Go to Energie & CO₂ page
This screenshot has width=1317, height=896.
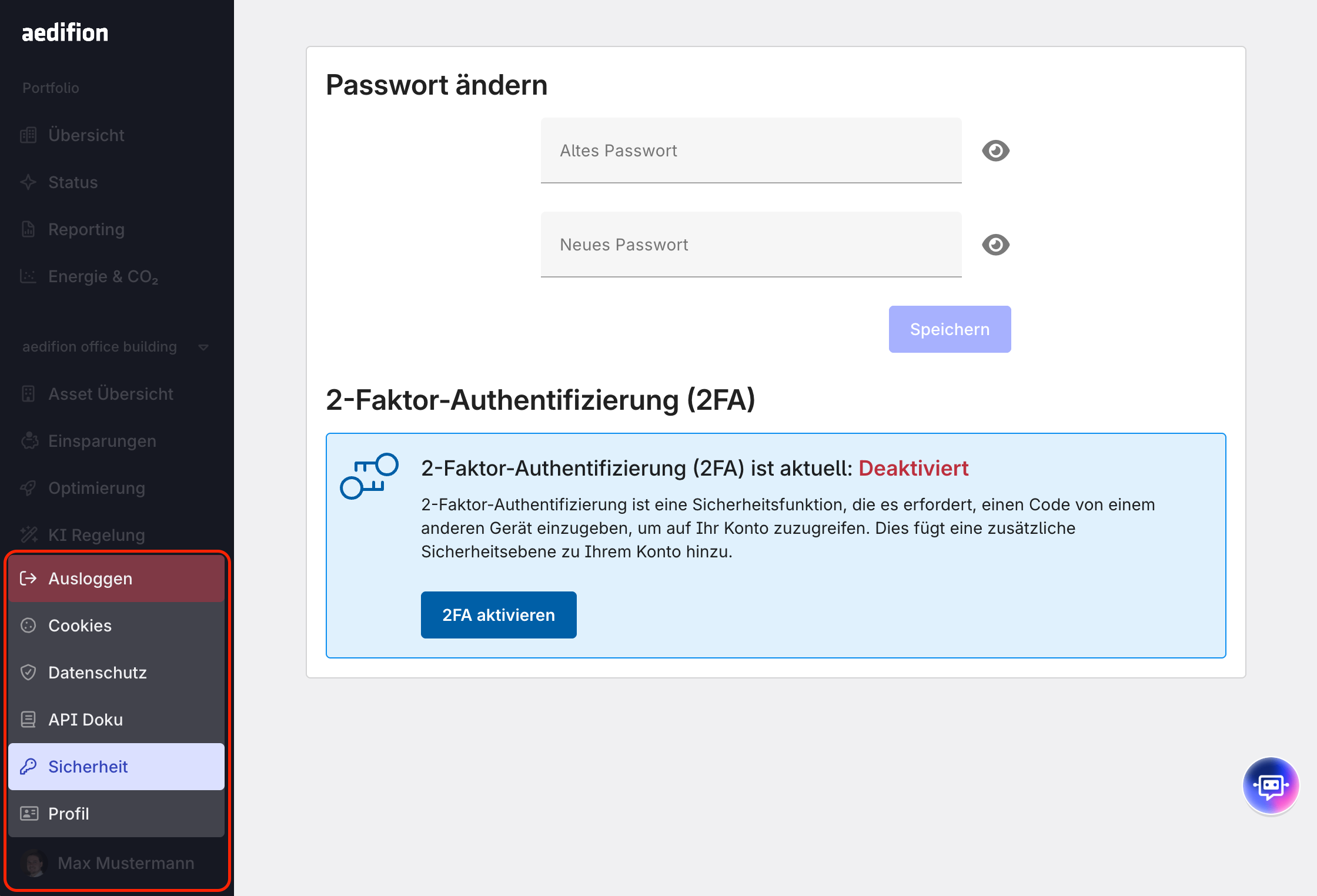coord(103,276)
